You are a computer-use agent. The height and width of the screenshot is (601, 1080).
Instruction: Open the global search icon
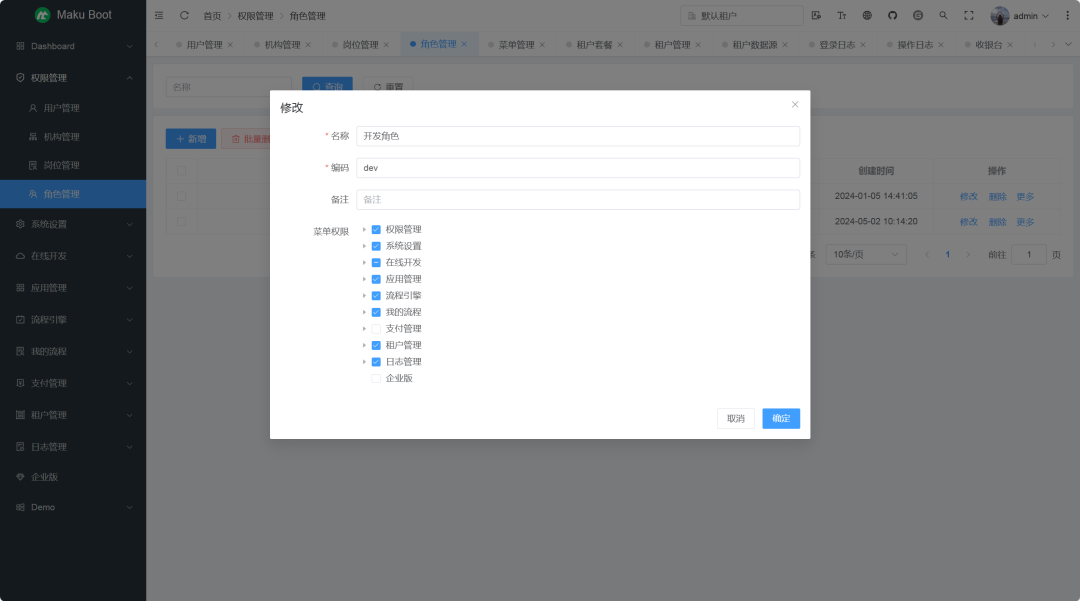pyautogui.click(x=943, y=15)
